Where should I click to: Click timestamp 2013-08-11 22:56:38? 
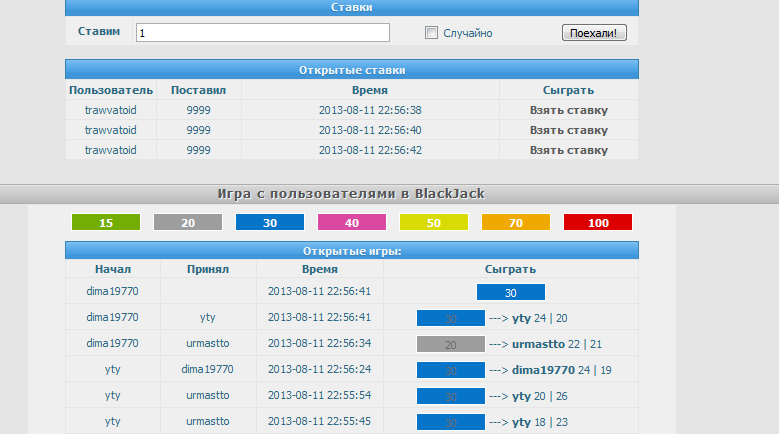coord(370,110)
